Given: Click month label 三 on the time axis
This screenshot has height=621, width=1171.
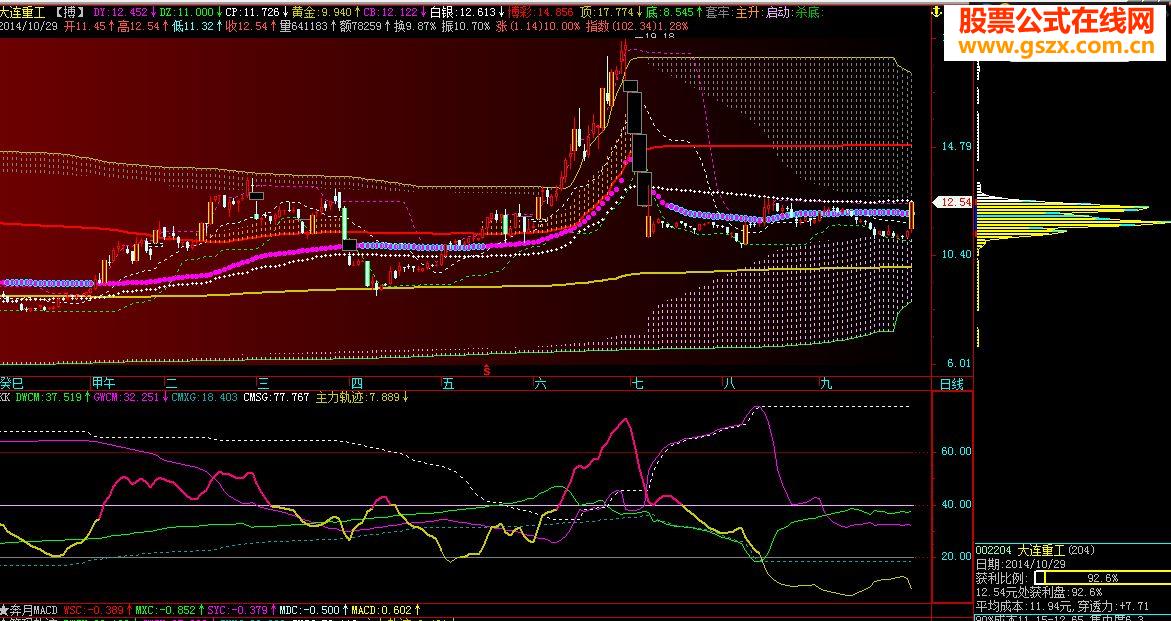Looking at the screenshot, I should [262, 384].
